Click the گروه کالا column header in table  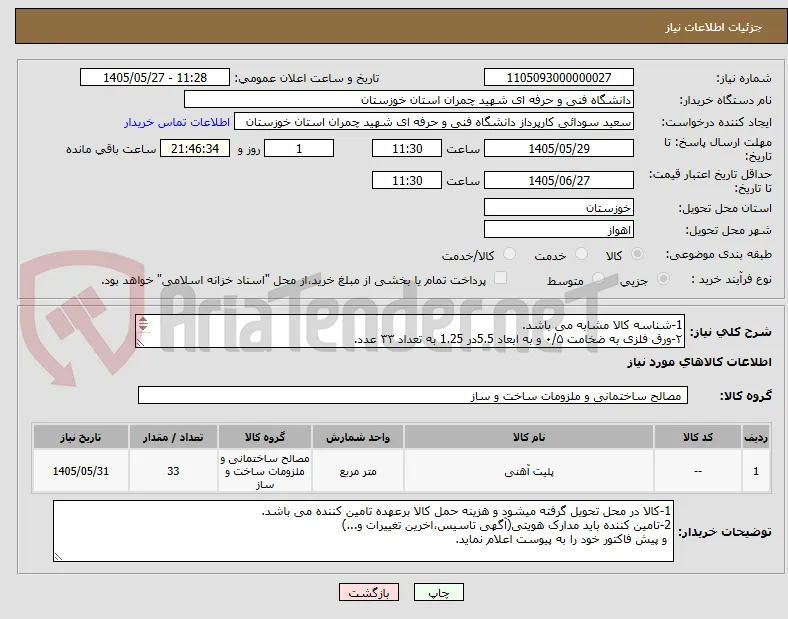(x=265, y=437)
